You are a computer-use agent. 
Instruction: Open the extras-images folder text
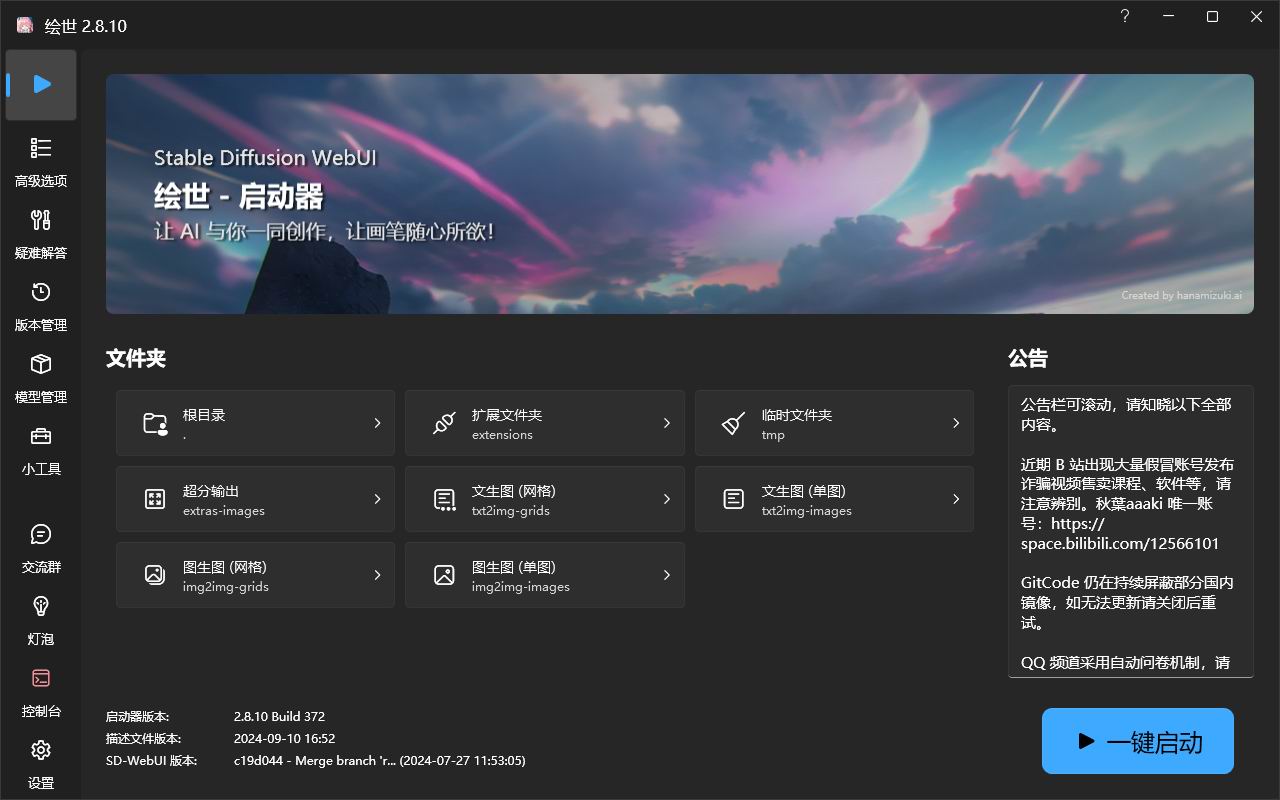coord(224,511)
